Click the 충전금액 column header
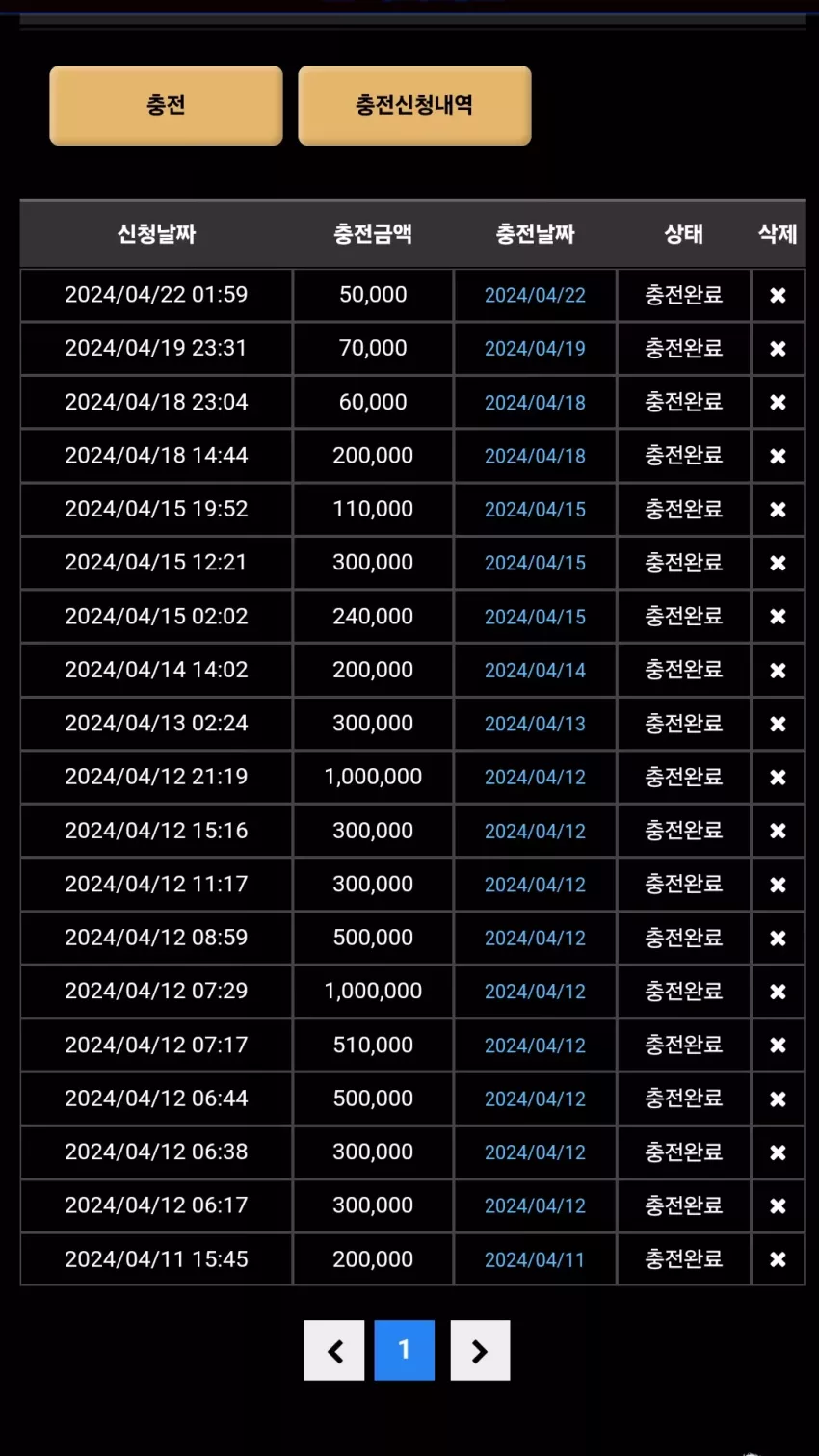The height and width of the screenshot is (1456, 819). tap(373, 234)
